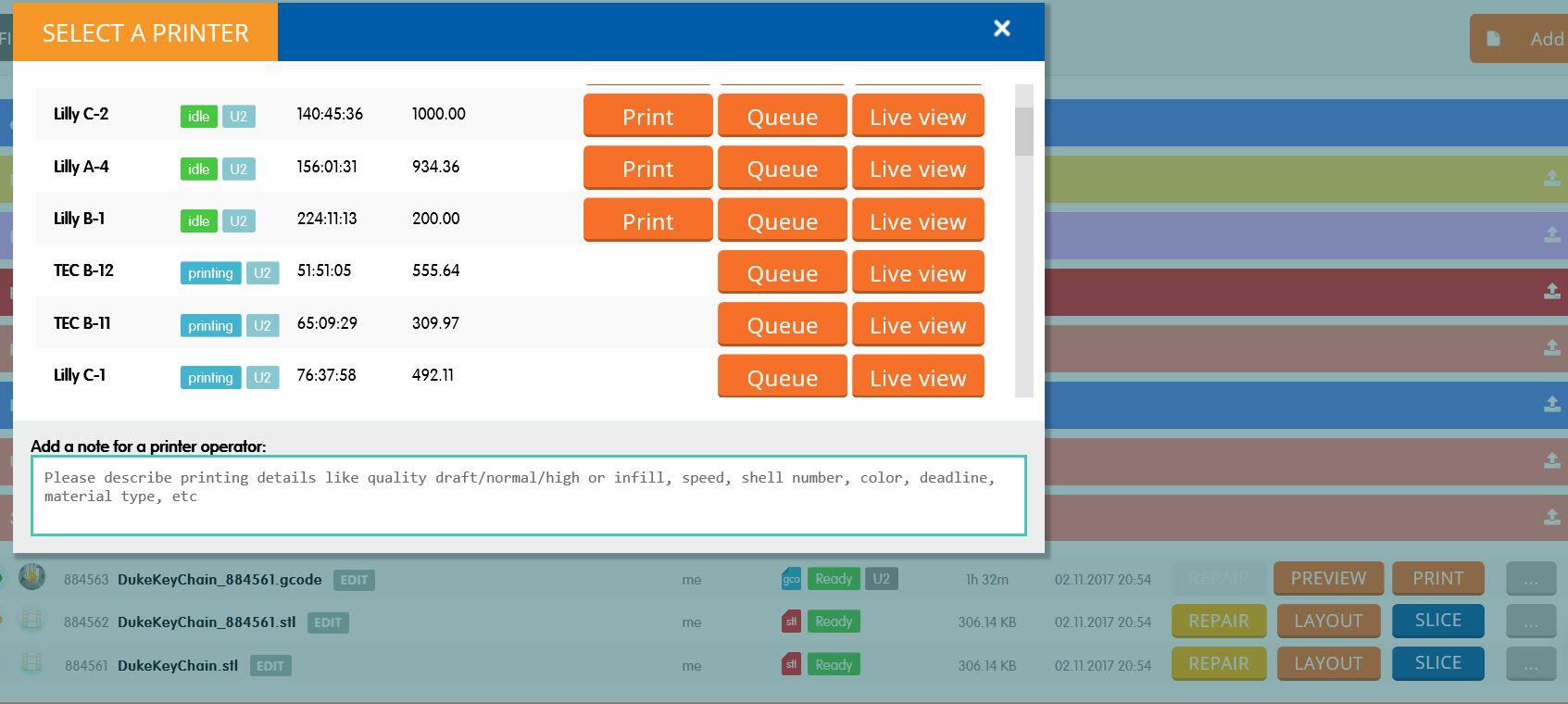Screen dimensions: 1568x704
Task: Open Live view for Lilly C-1
Action: pos(918,377)
